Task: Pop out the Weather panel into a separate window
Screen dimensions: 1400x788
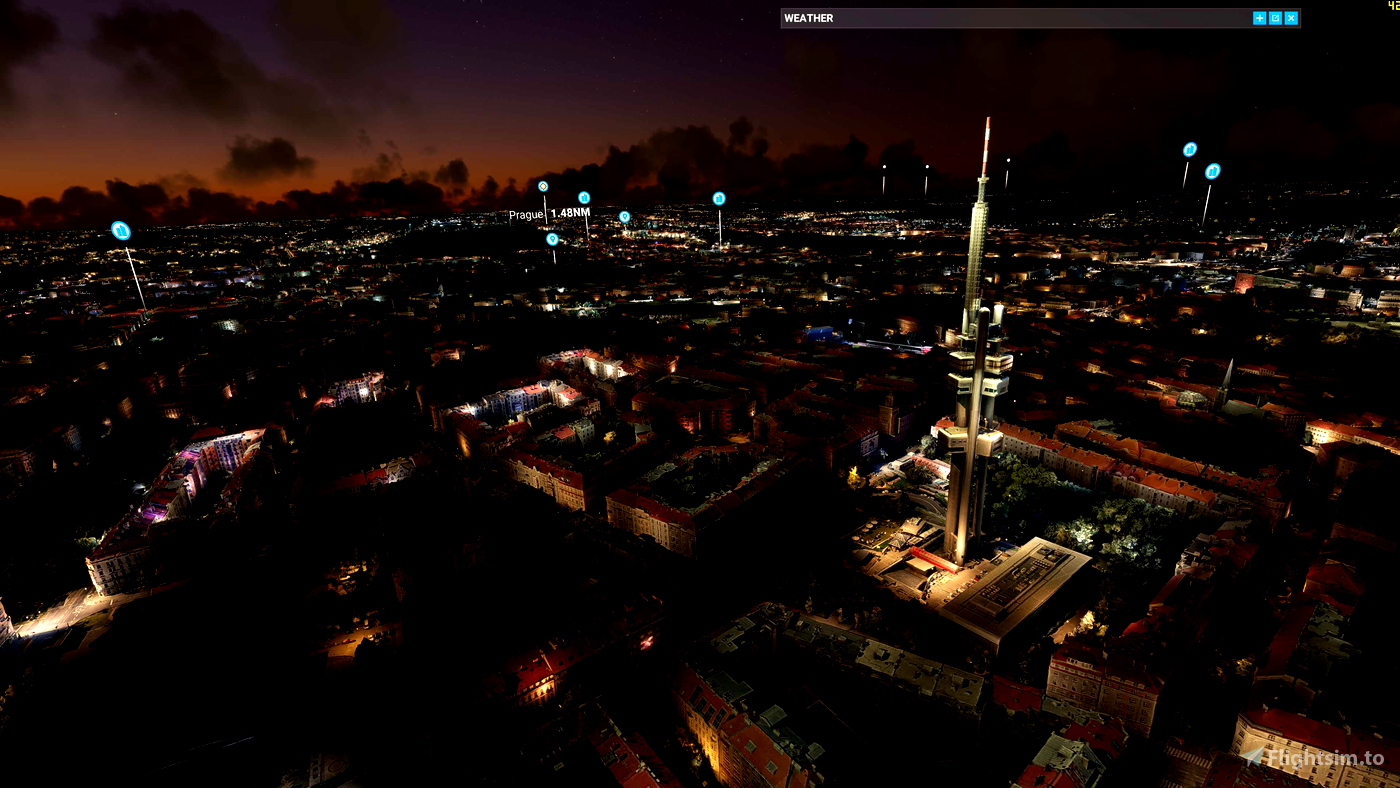Action: click(x=1275, y=18)
